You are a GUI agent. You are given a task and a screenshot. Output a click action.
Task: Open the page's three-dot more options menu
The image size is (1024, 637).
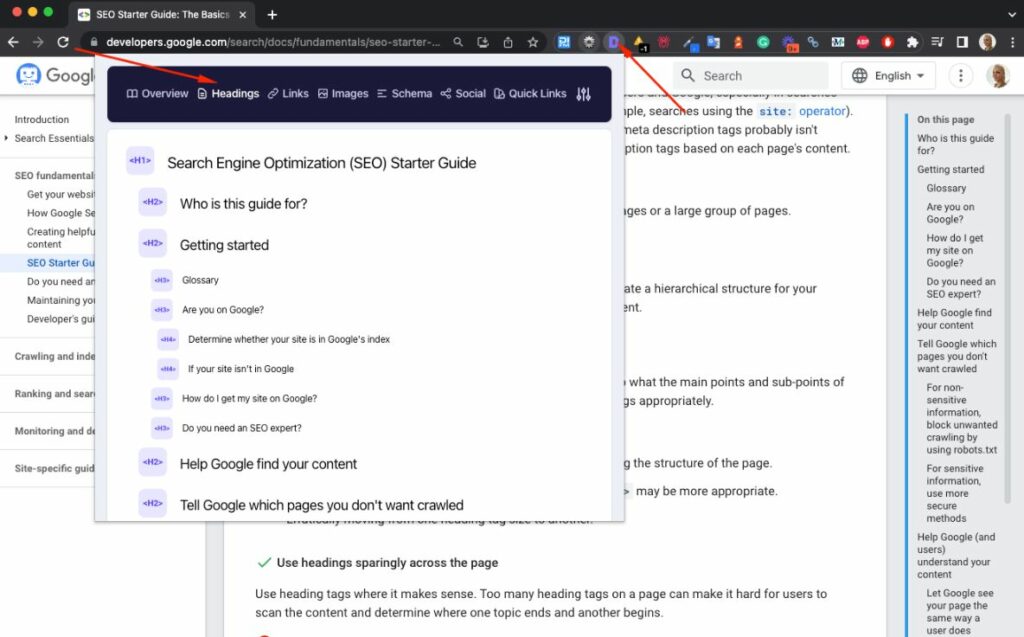pos(960,76)
